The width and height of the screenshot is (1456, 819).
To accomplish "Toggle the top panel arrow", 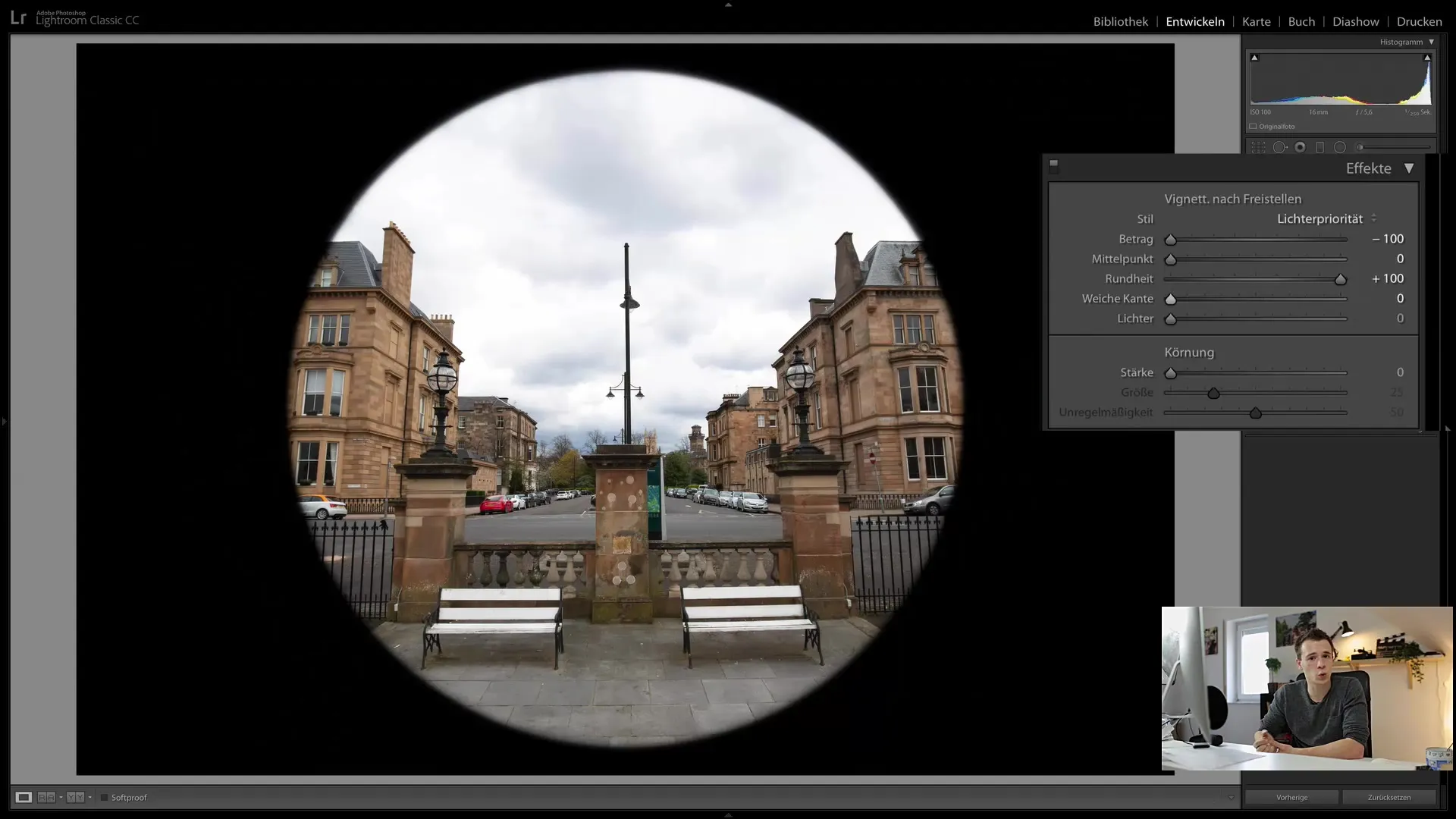I will pyautogui.click(x=728, y=5).
